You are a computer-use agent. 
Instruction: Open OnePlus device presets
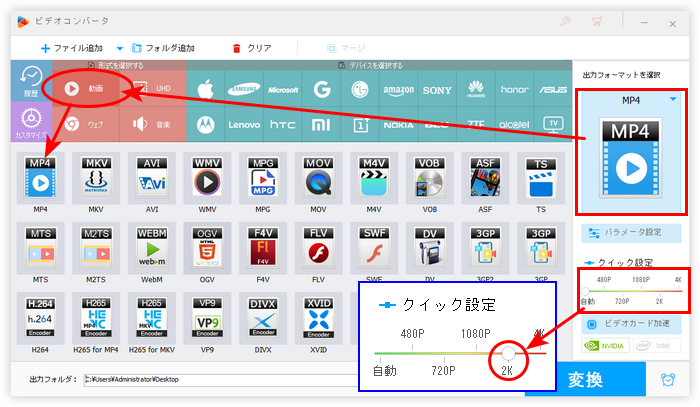point(360,125)
